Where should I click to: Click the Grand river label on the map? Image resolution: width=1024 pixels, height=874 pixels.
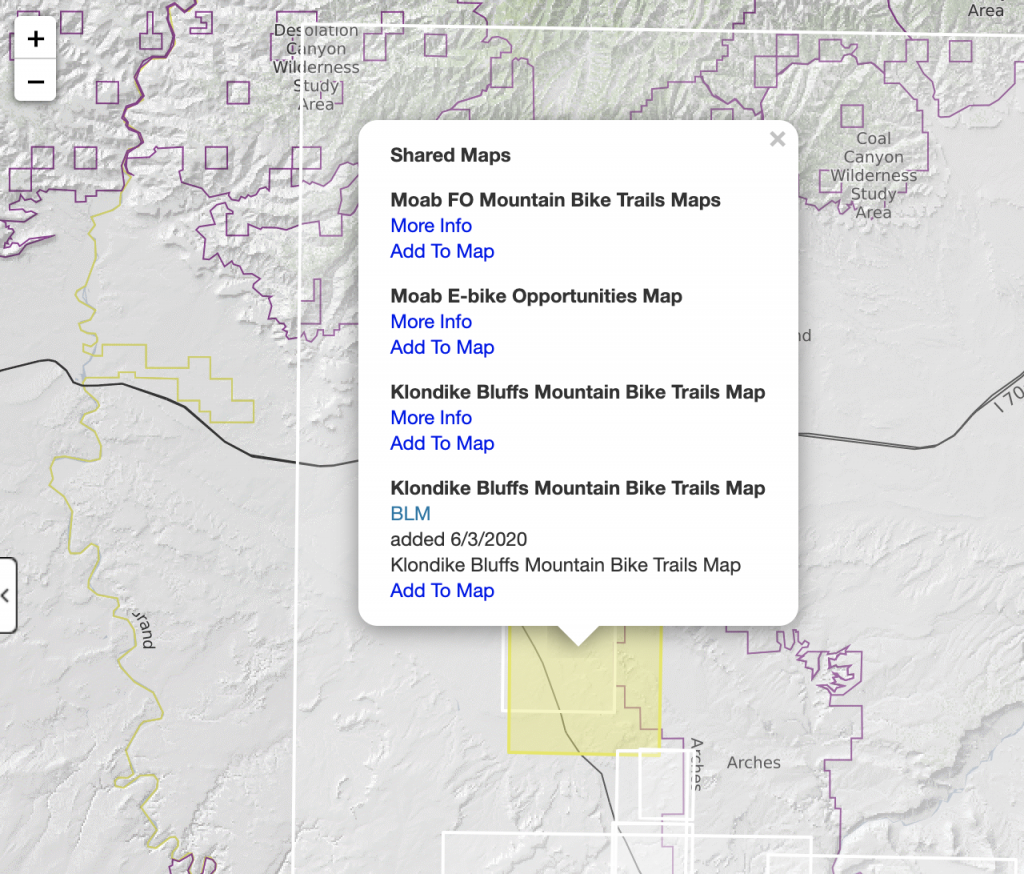point(145,630)
